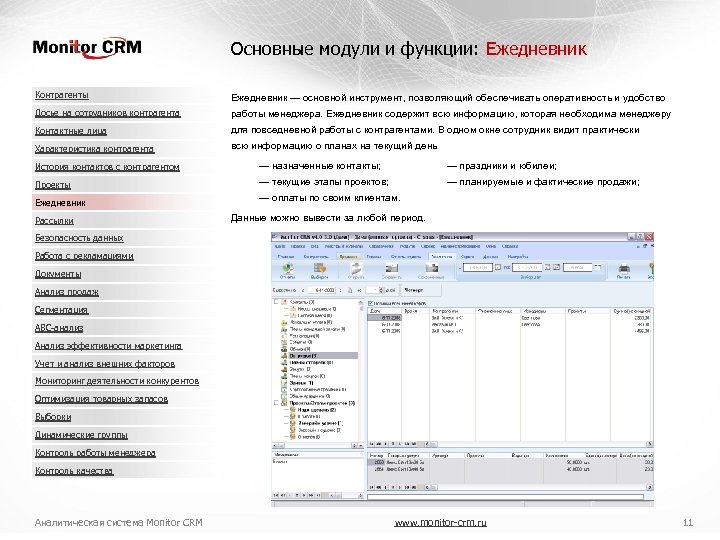Collapse the Контакты tree branch
Viewport: 720px width, 540px height.
276,302
